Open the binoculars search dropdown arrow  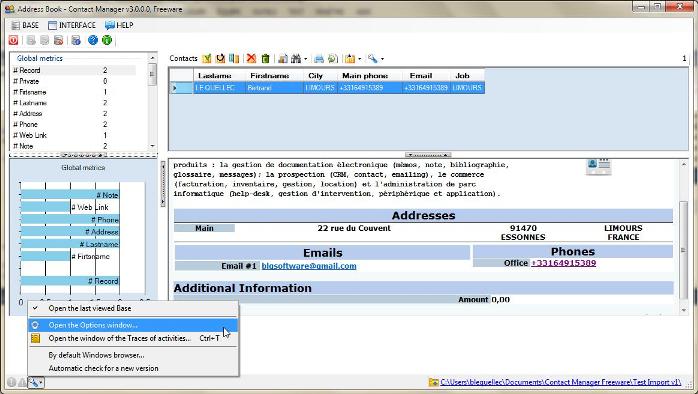(x=305, y=59)
